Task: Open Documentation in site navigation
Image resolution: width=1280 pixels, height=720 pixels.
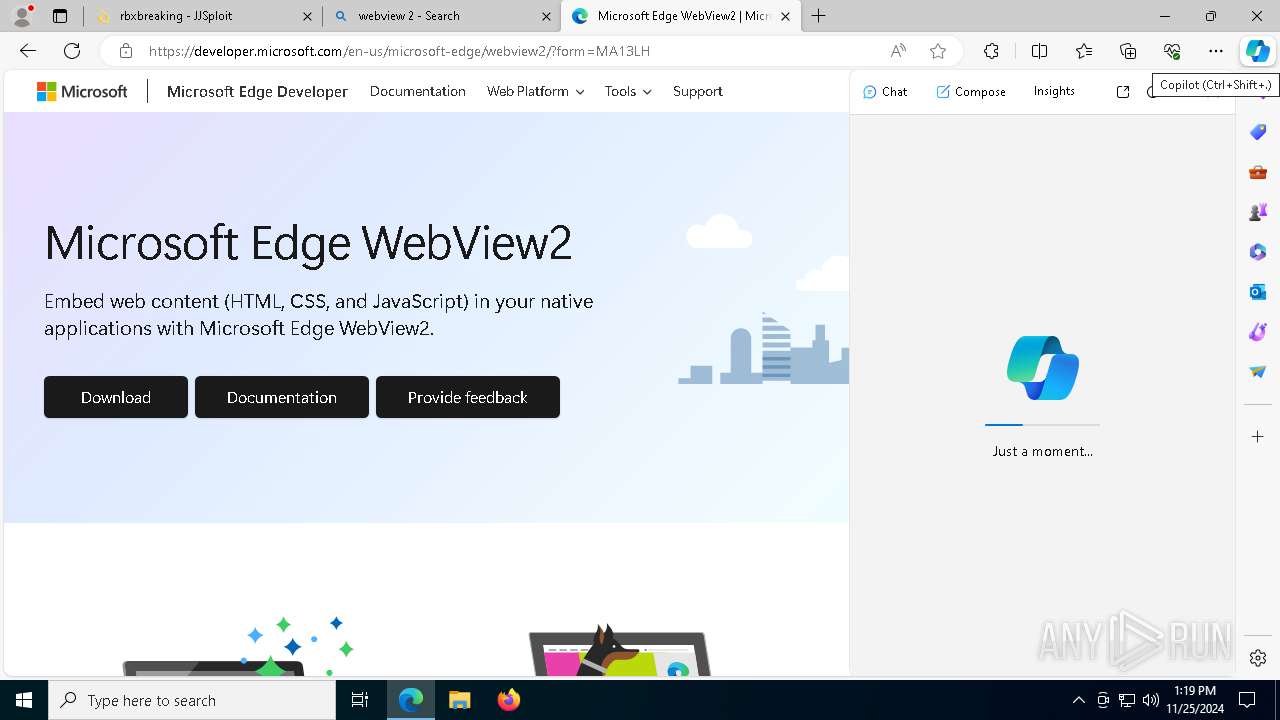Action: coord(418,91)
